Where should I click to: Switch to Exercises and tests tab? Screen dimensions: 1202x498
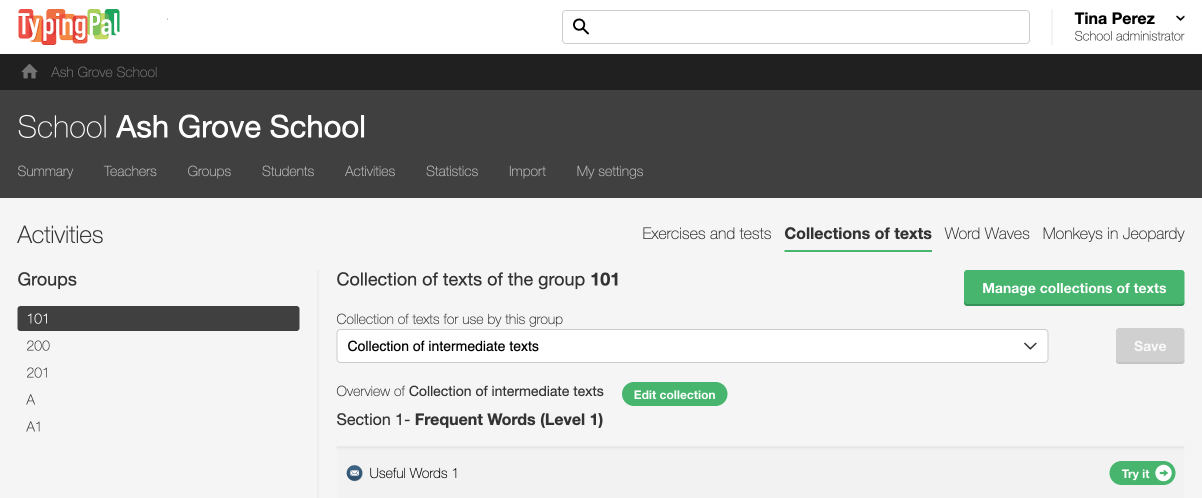click(x=706, y=233)
